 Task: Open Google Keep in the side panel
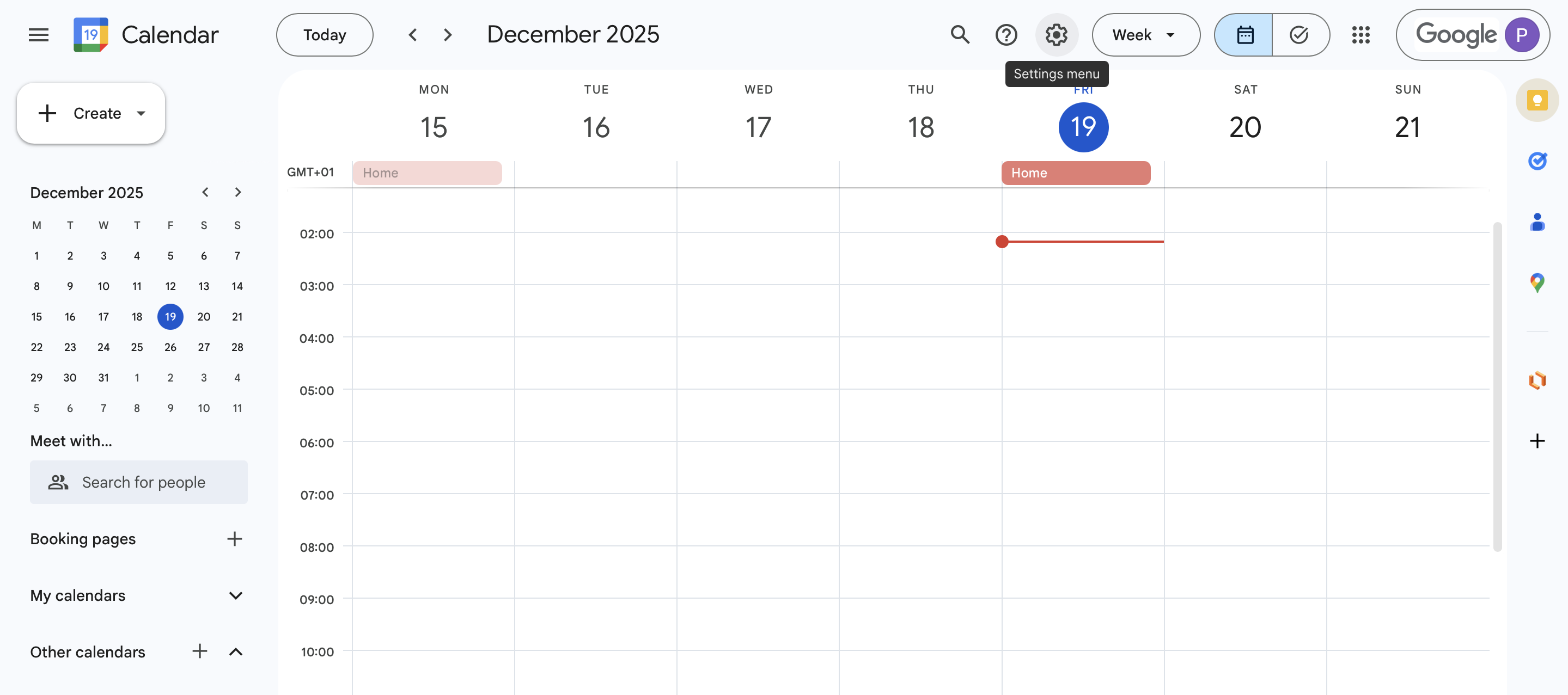pyautogui.click(x=1538, y=100)
